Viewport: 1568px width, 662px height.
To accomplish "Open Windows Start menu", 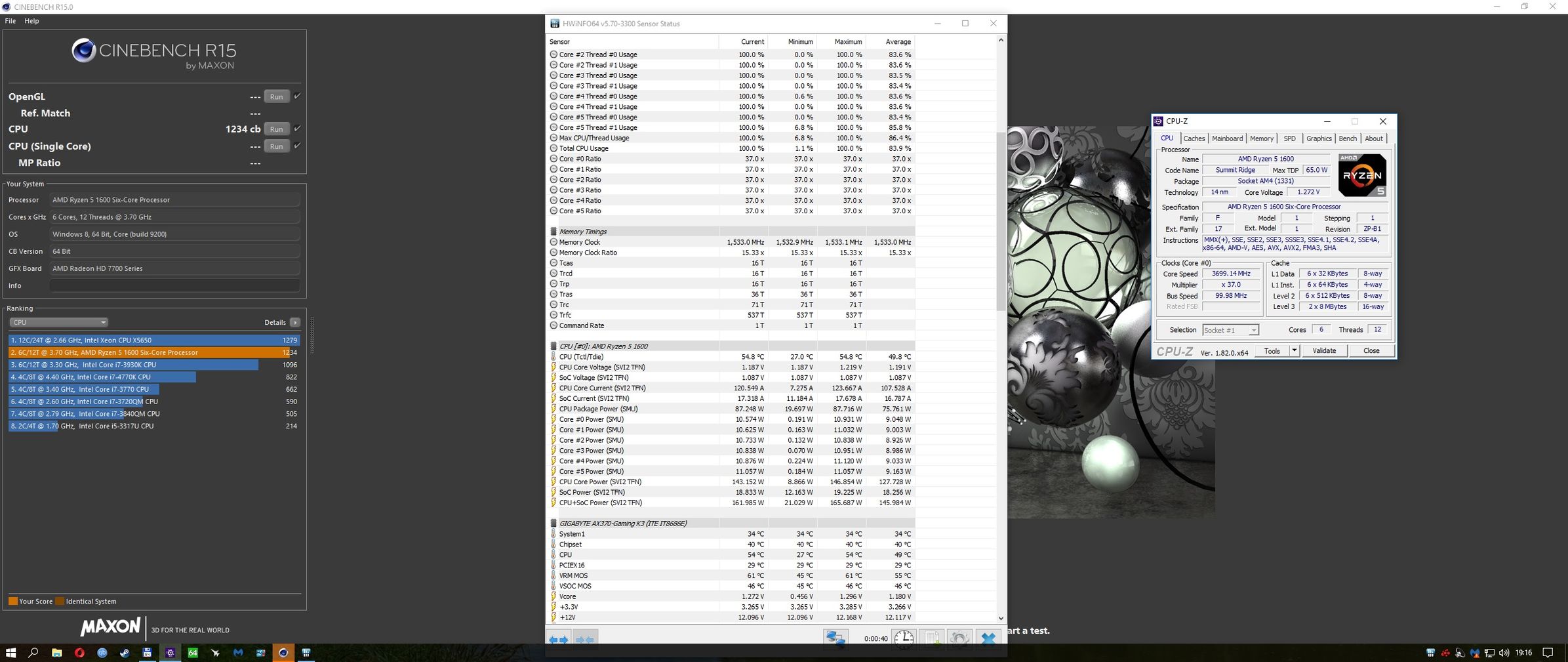I will click(x=10, y=653).
